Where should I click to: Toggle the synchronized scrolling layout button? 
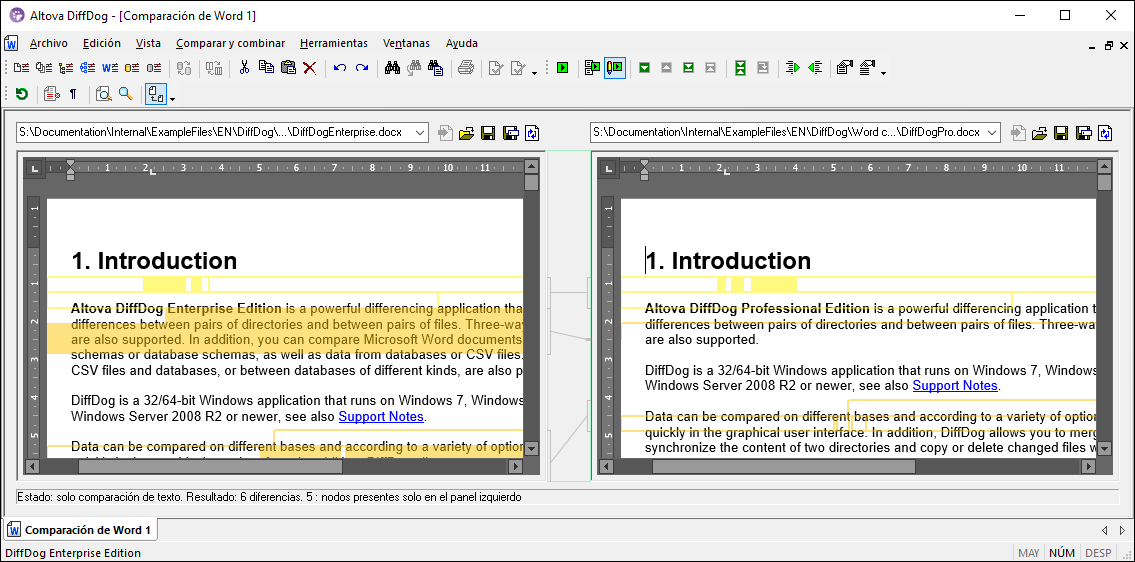(x=156, y=93)
